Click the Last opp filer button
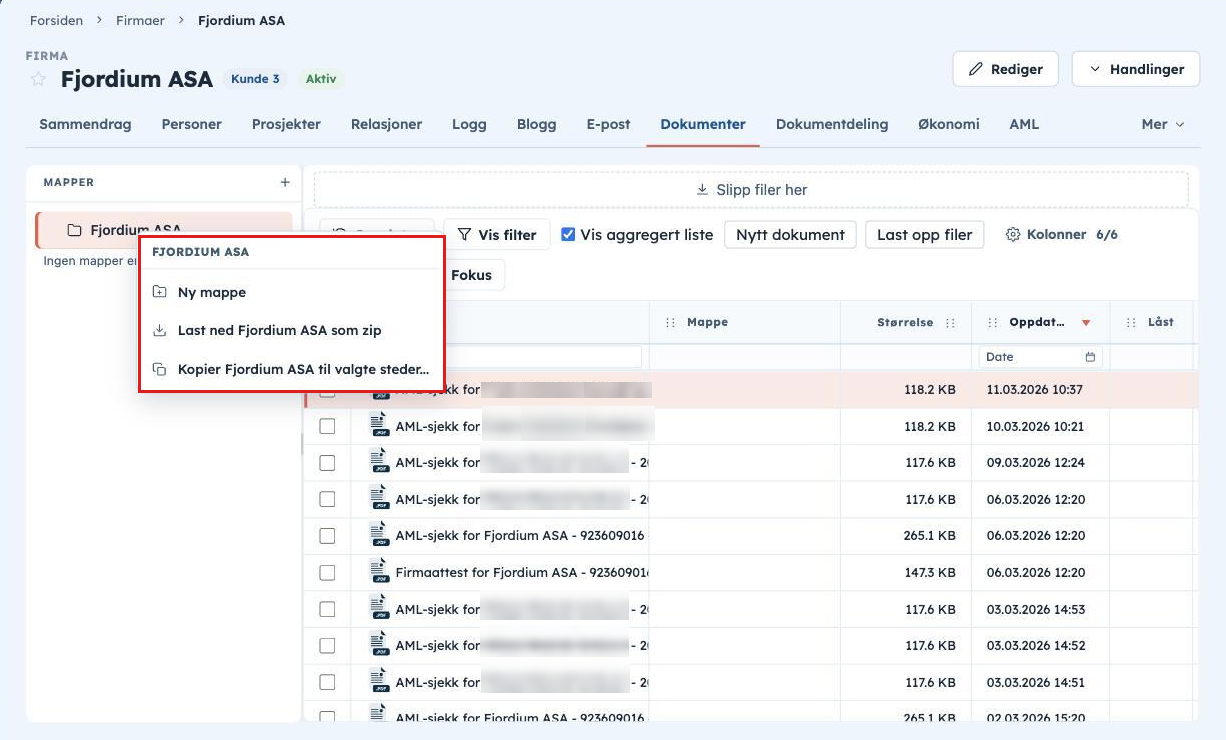1226x740 pixels. click(925, 235)
